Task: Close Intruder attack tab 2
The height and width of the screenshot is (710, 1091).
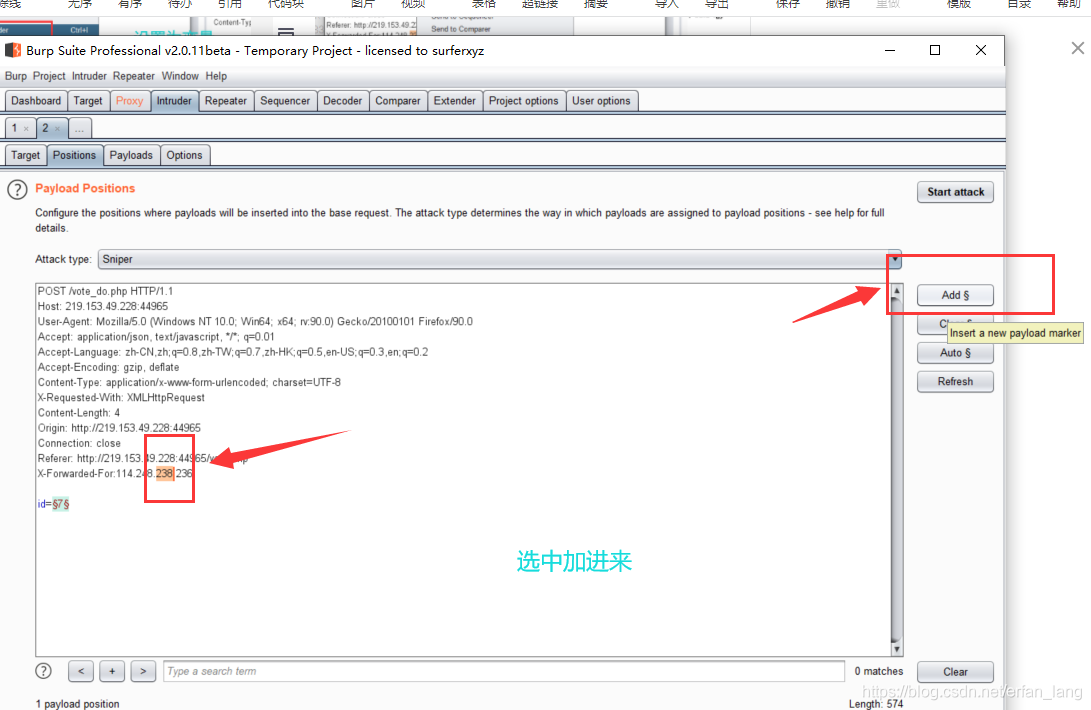Action: [x=57, y=129]
